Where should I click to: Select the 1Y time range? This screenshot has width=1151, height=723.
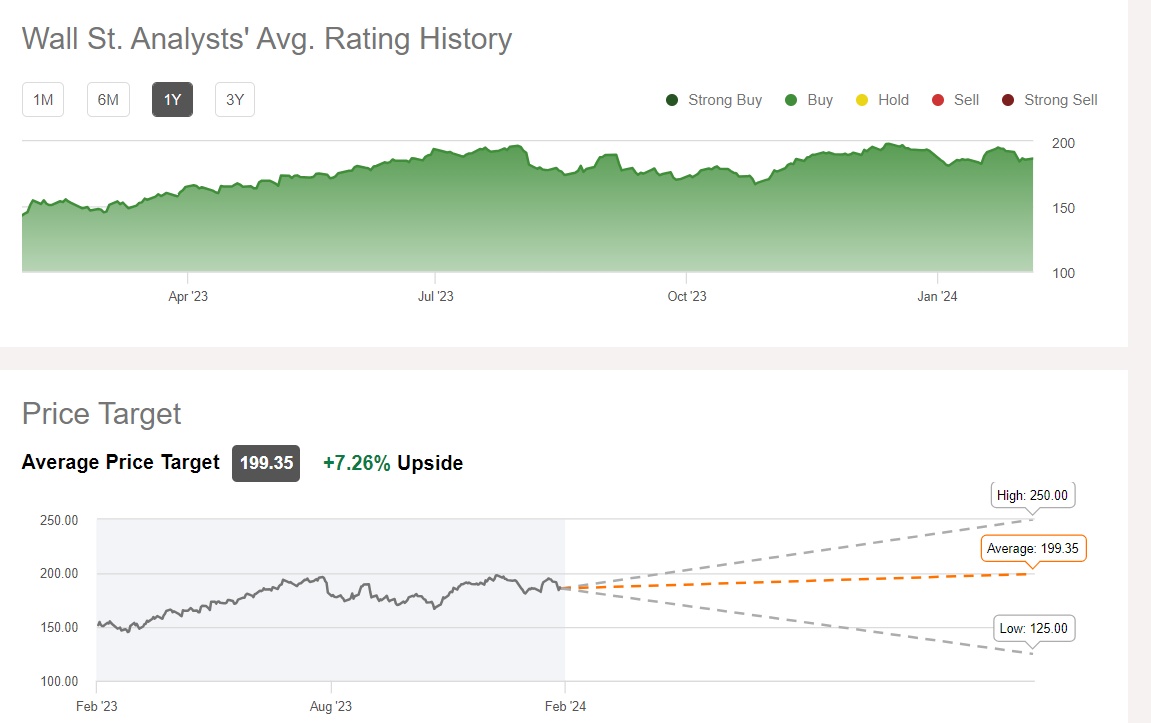[x=172, y=100]
